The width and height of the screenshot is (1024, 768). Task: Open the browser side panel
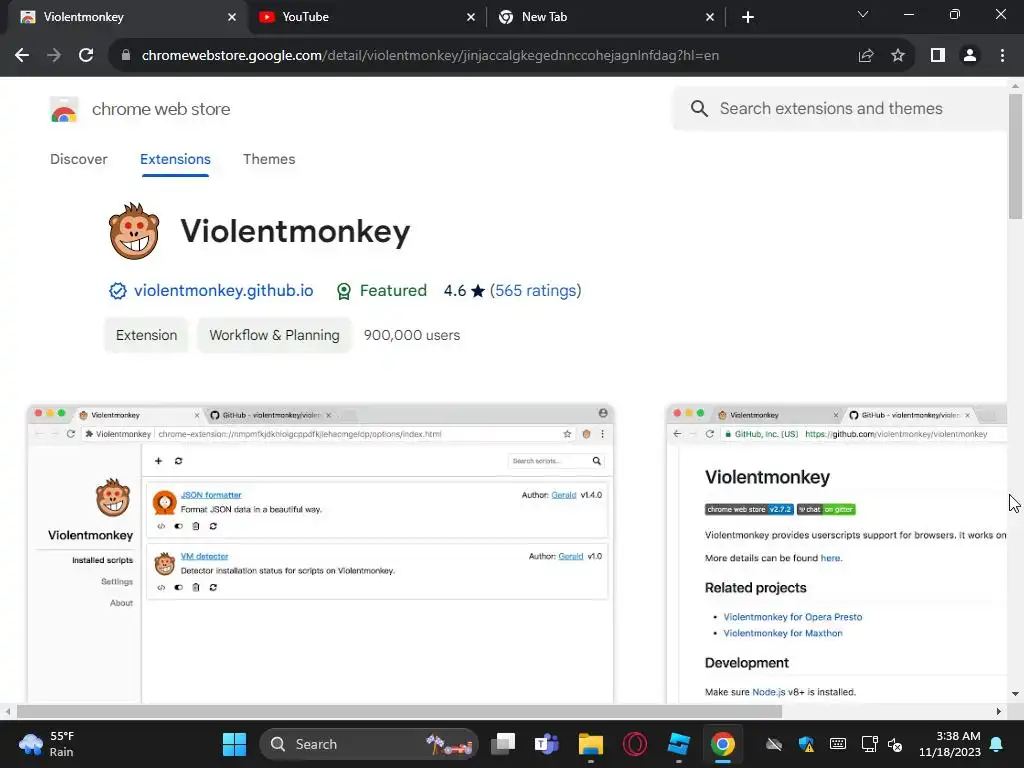938,56
